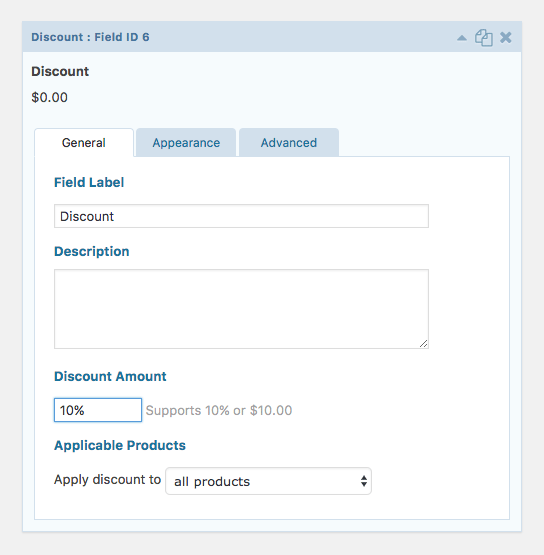544x555 pixels.
Task: Duplicate this Discount field
Action: pos(484,38)
